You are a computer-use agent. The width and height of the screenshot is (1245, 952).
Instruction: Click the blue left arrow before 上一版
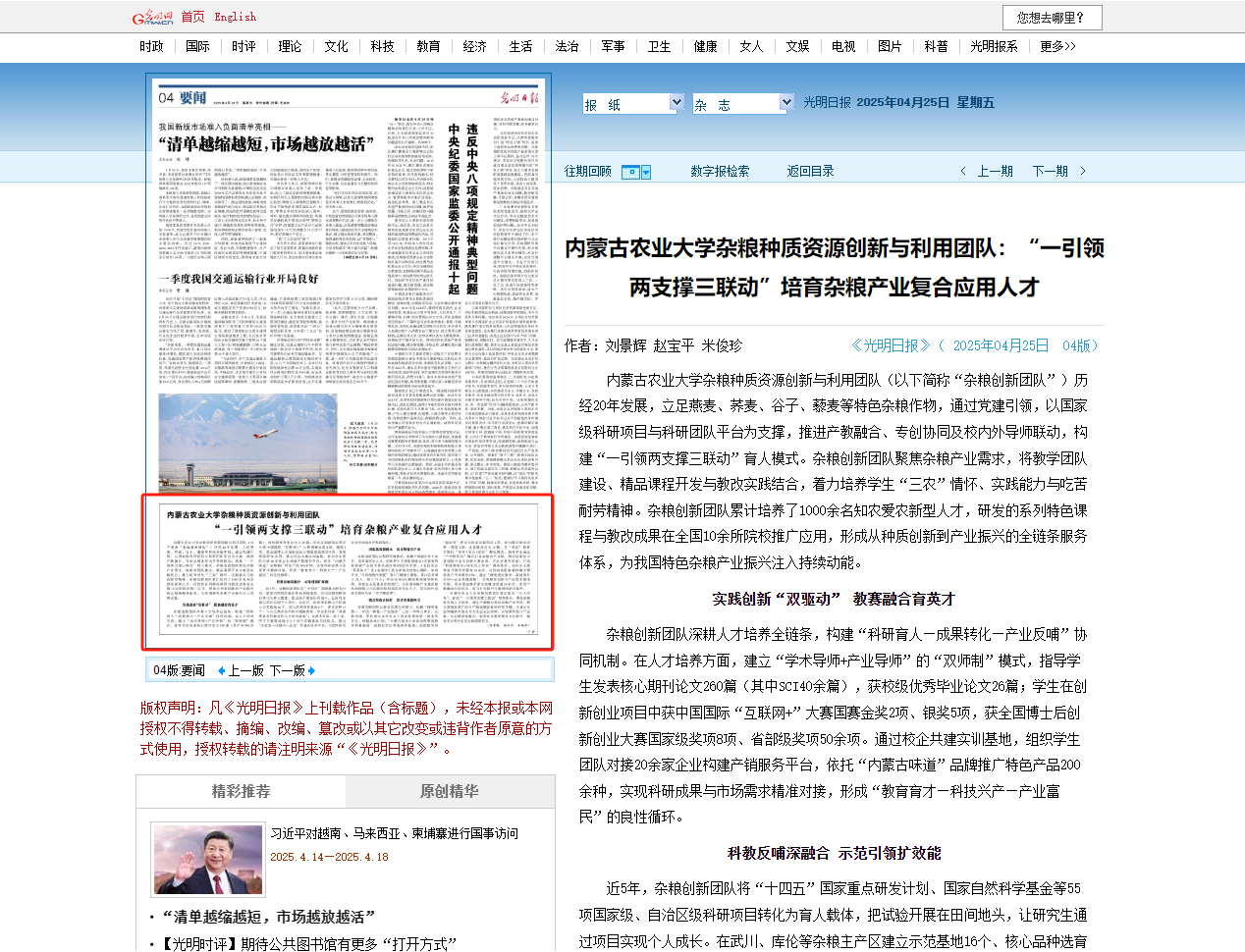click(222, 671)
